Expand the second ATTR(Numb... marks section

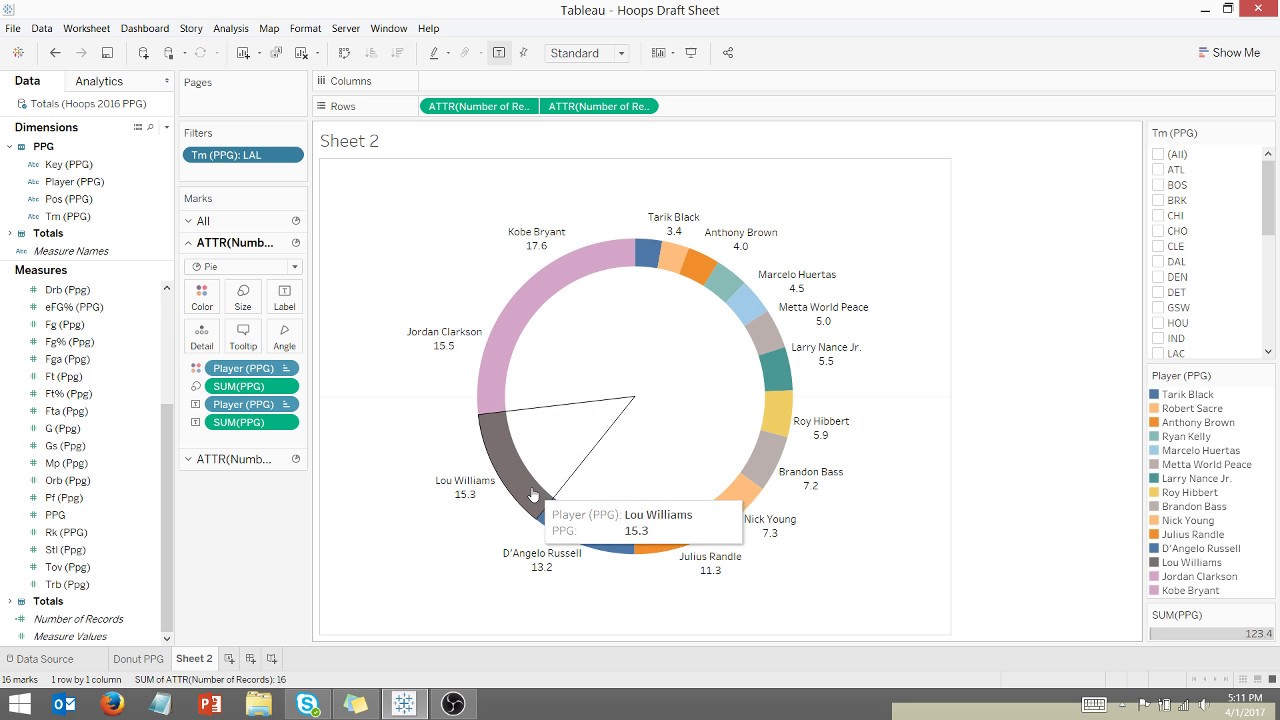click(189, 459)
